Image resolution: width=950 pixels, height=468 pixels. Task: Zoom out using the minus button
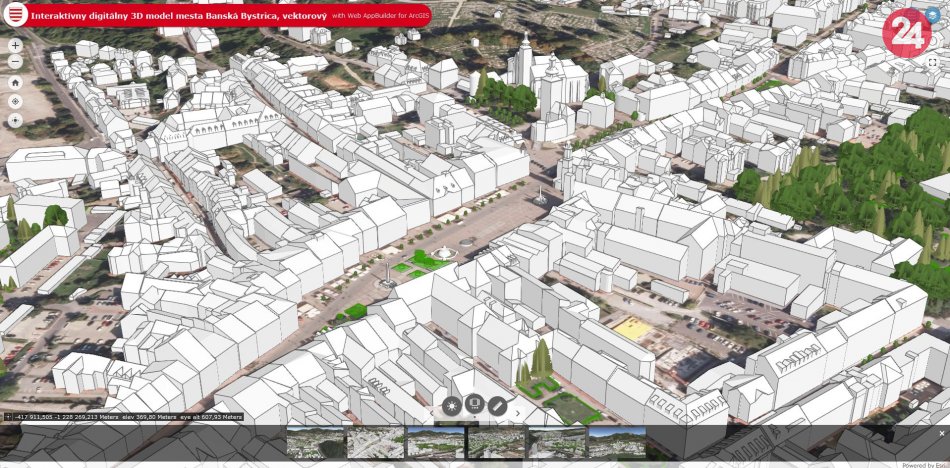pos(15,63)
